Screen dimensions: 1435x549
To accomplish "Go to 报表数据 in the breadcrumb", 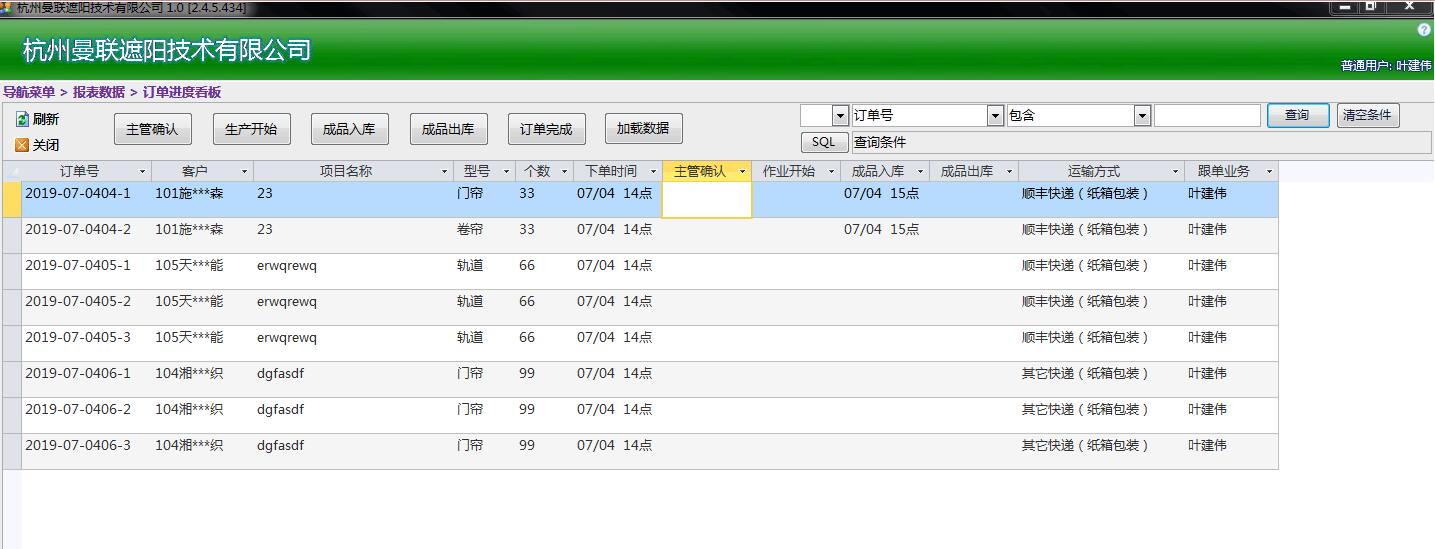I will coord(99,92).
